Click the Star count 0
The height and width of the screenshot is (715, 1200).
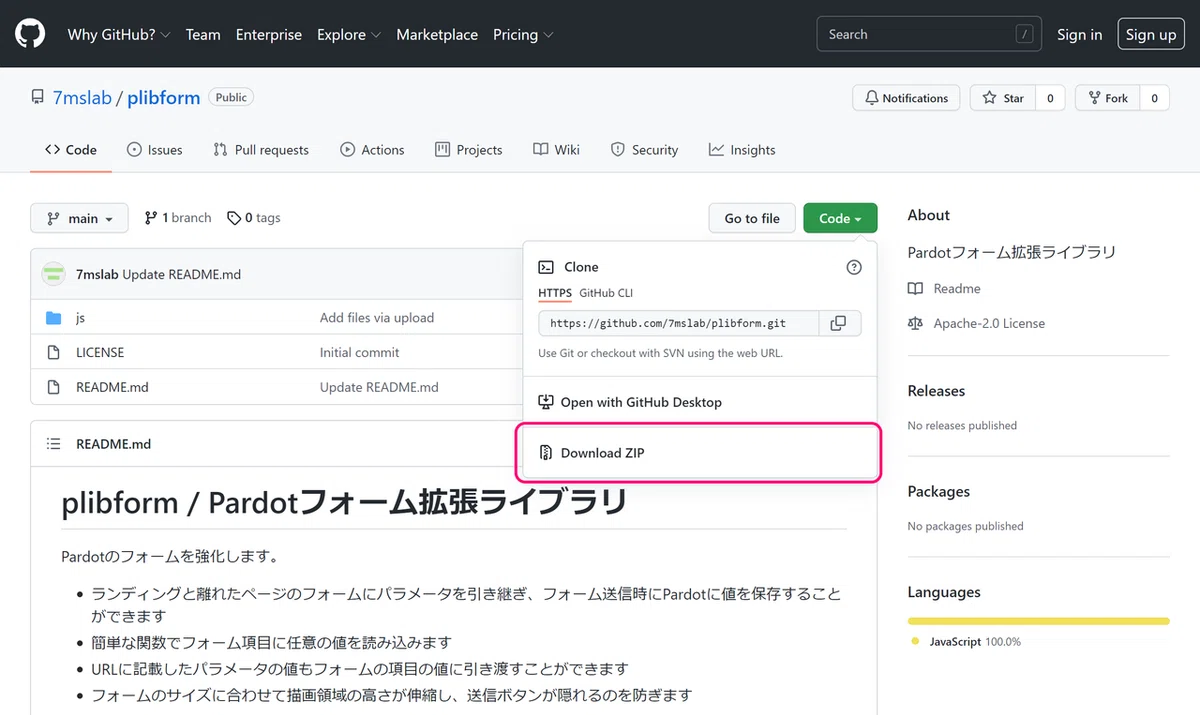point(1049,98)
